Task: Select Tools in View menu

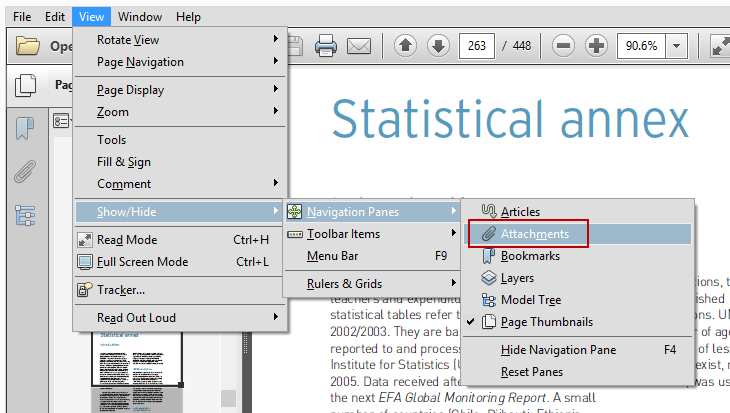Action: [x=181, y=140]
